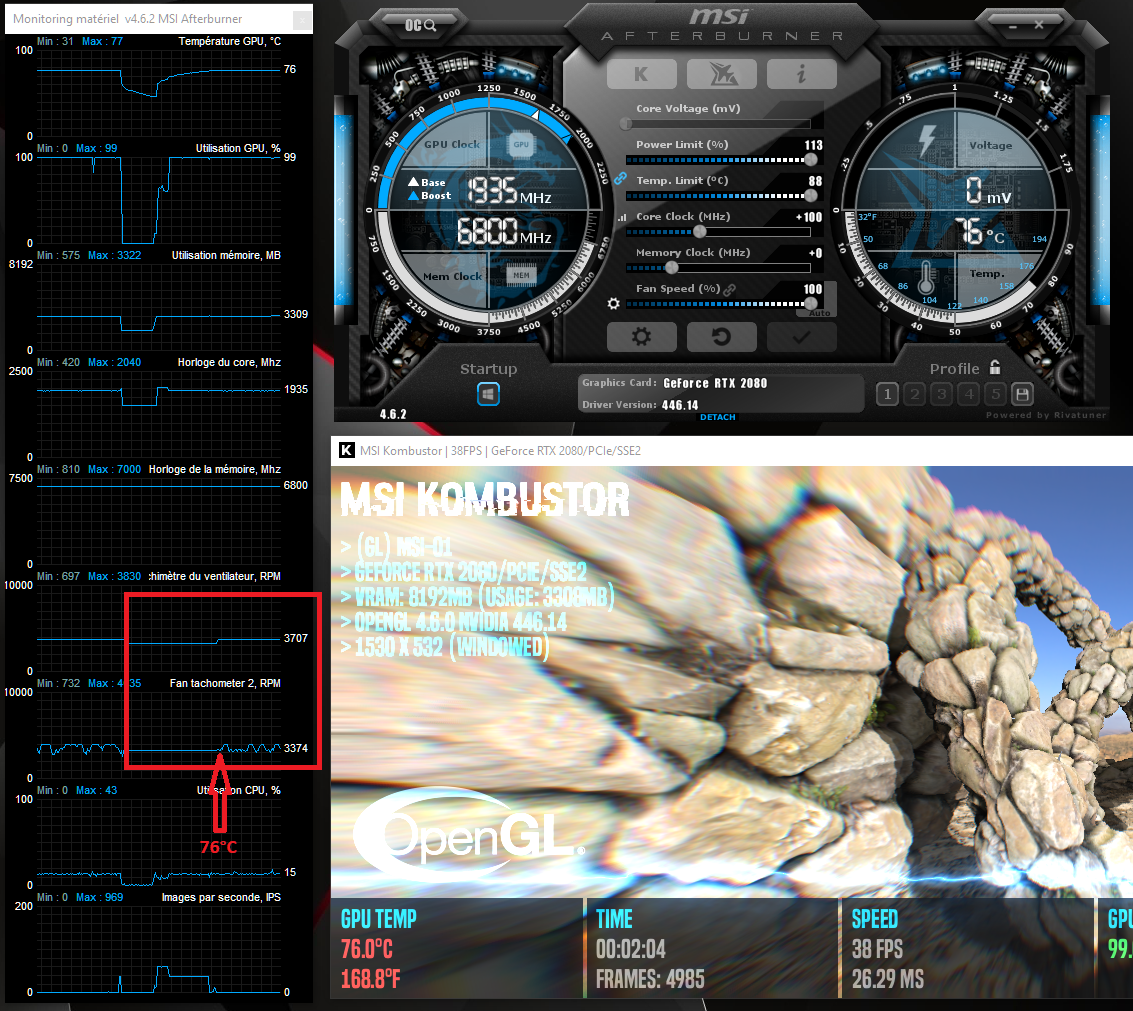Click the thermometer icon on the temperature gauge
This screenshot has width=1133, height=1011.
(927, 278)
